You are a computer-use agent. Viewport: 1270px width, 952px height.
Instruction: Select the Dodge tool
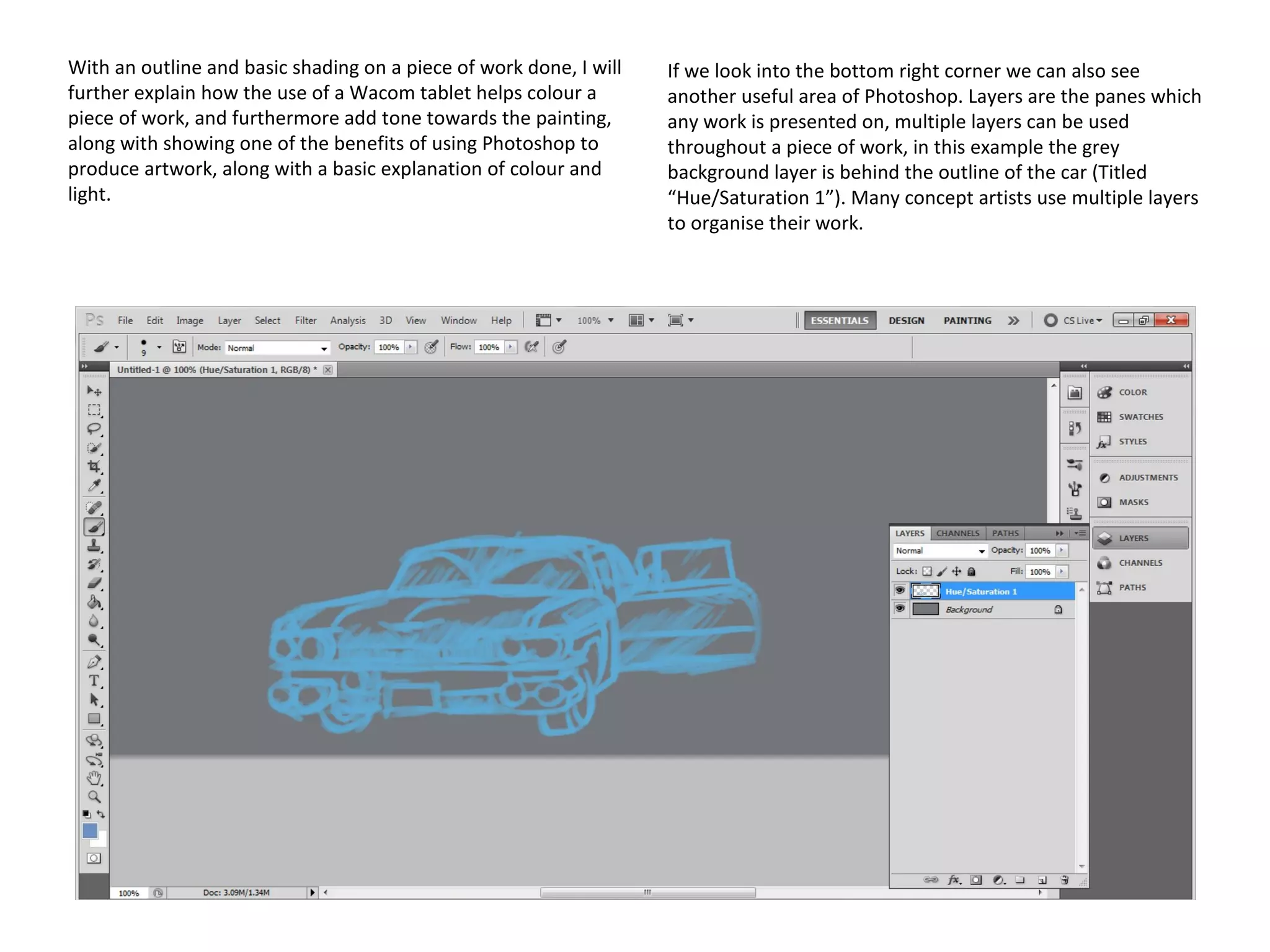(x=94, y=640)
